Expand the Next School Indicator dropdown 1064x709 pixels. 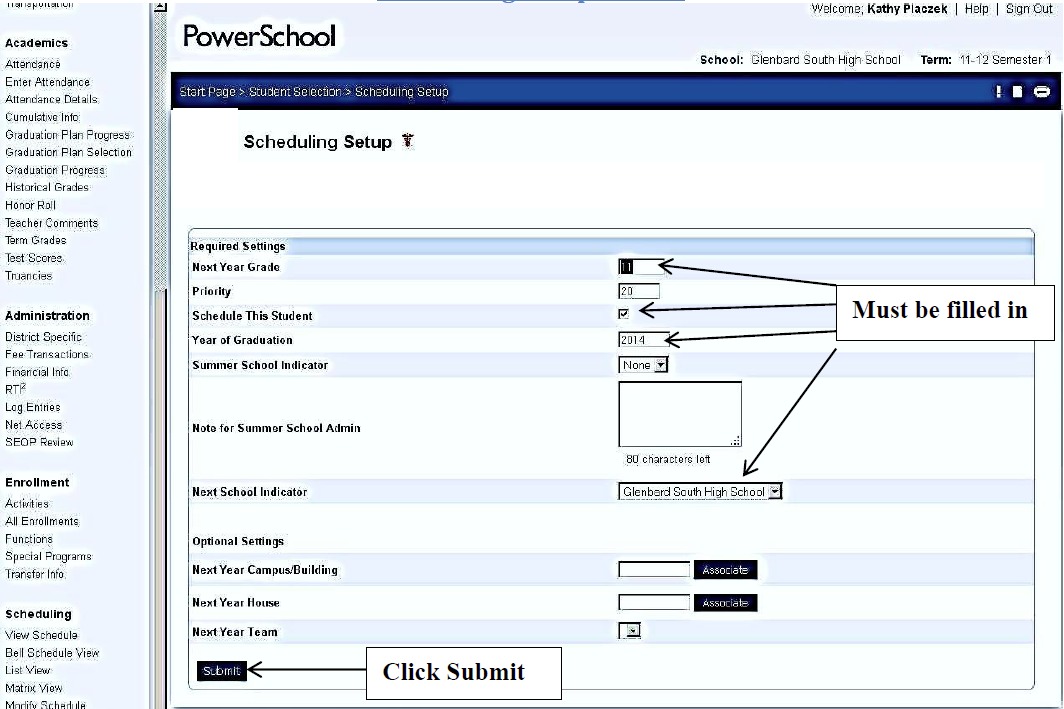[x=700, y=491]
